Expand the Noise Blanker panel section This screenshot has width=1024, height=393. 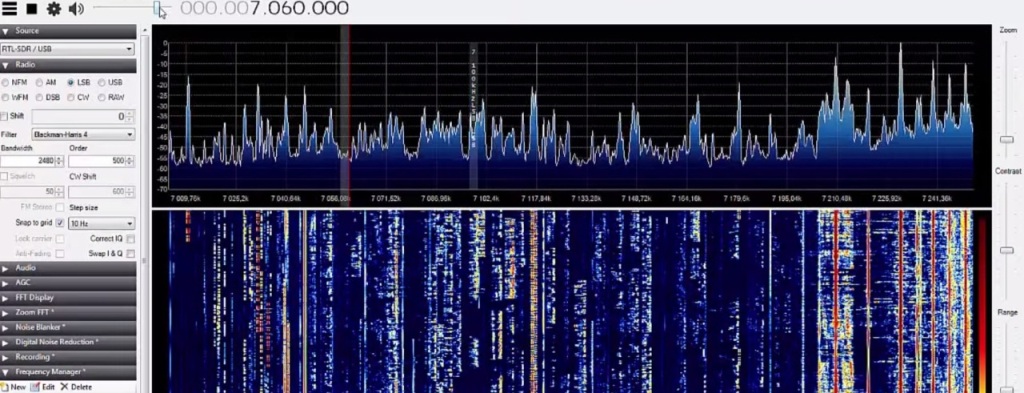point(68,327)
